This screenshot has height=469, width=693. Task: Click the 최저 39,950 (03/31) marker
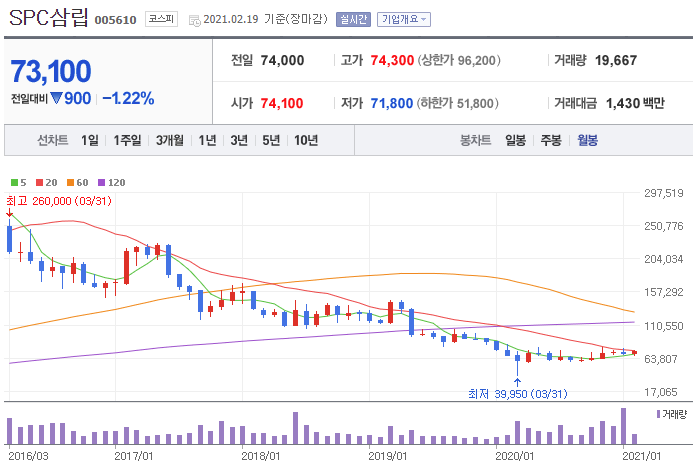(518, 393)
